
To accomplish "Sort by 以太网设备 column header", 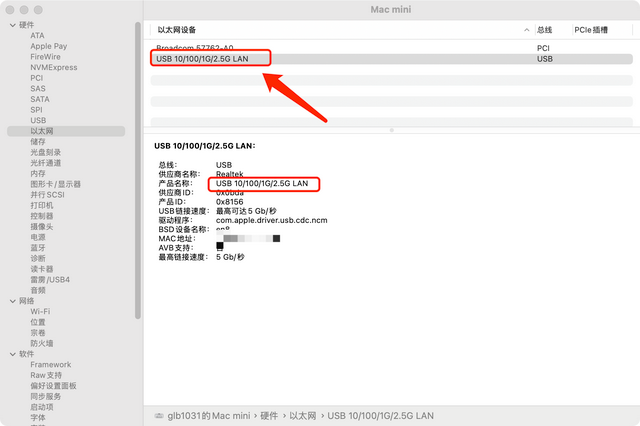I will tap(177, 30).
